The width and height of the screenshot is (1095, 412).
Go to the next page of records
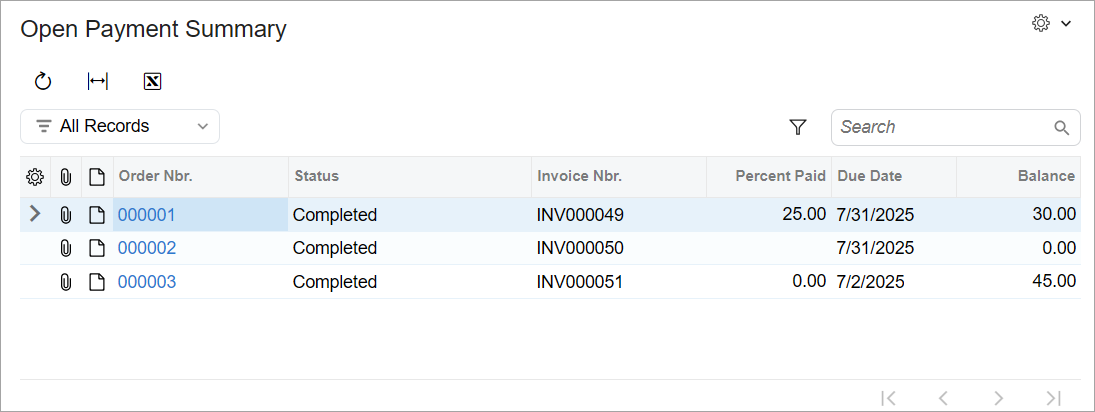coord(998,398)
